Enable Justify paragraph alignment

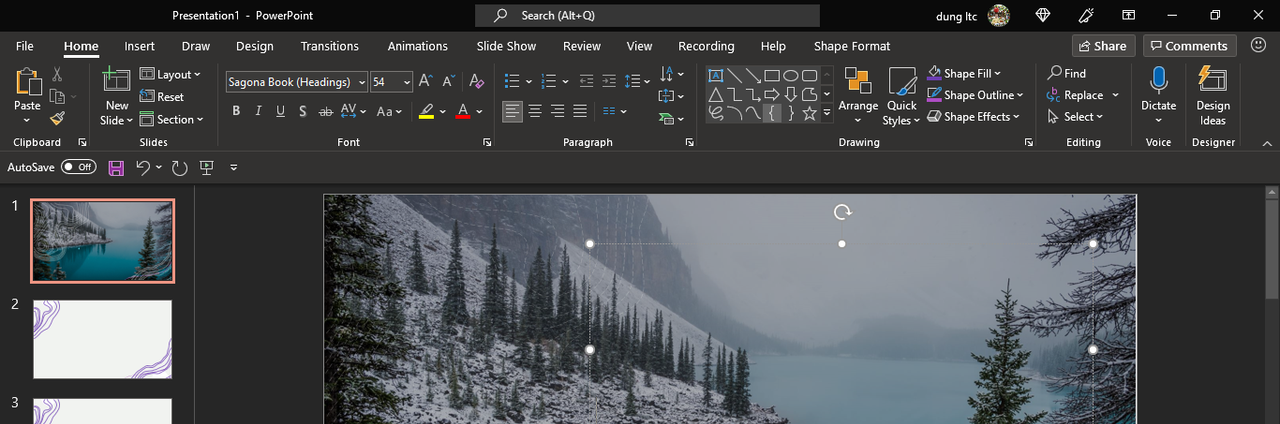(x=579, y=111)
